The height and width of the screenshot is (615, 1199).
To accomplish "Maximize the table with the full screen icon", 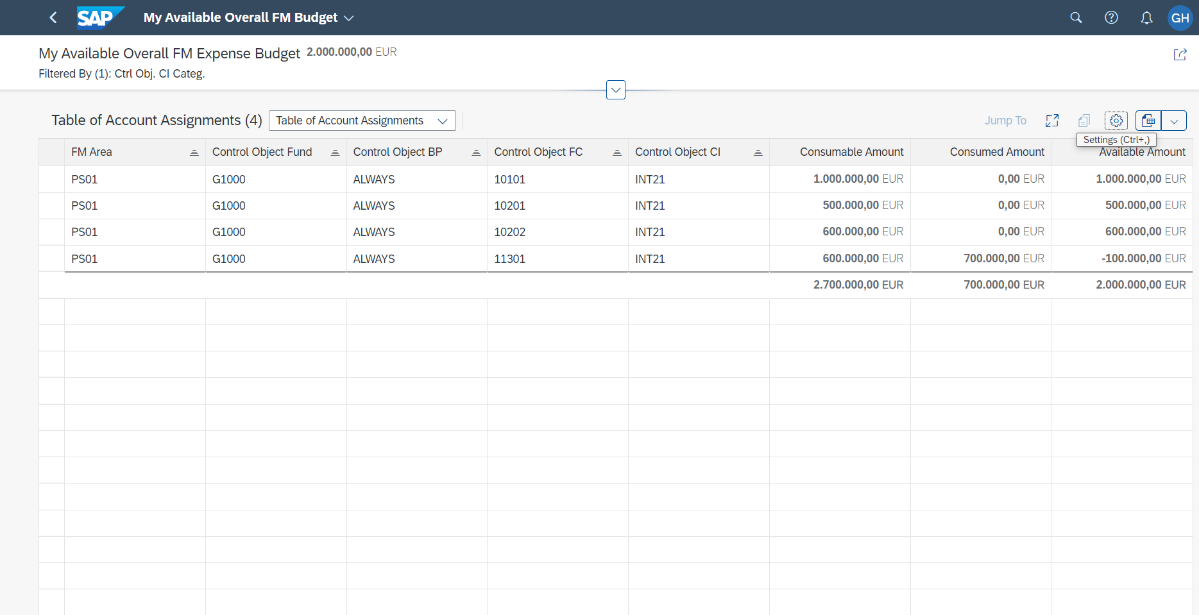I will click(x=1052, y=121).
